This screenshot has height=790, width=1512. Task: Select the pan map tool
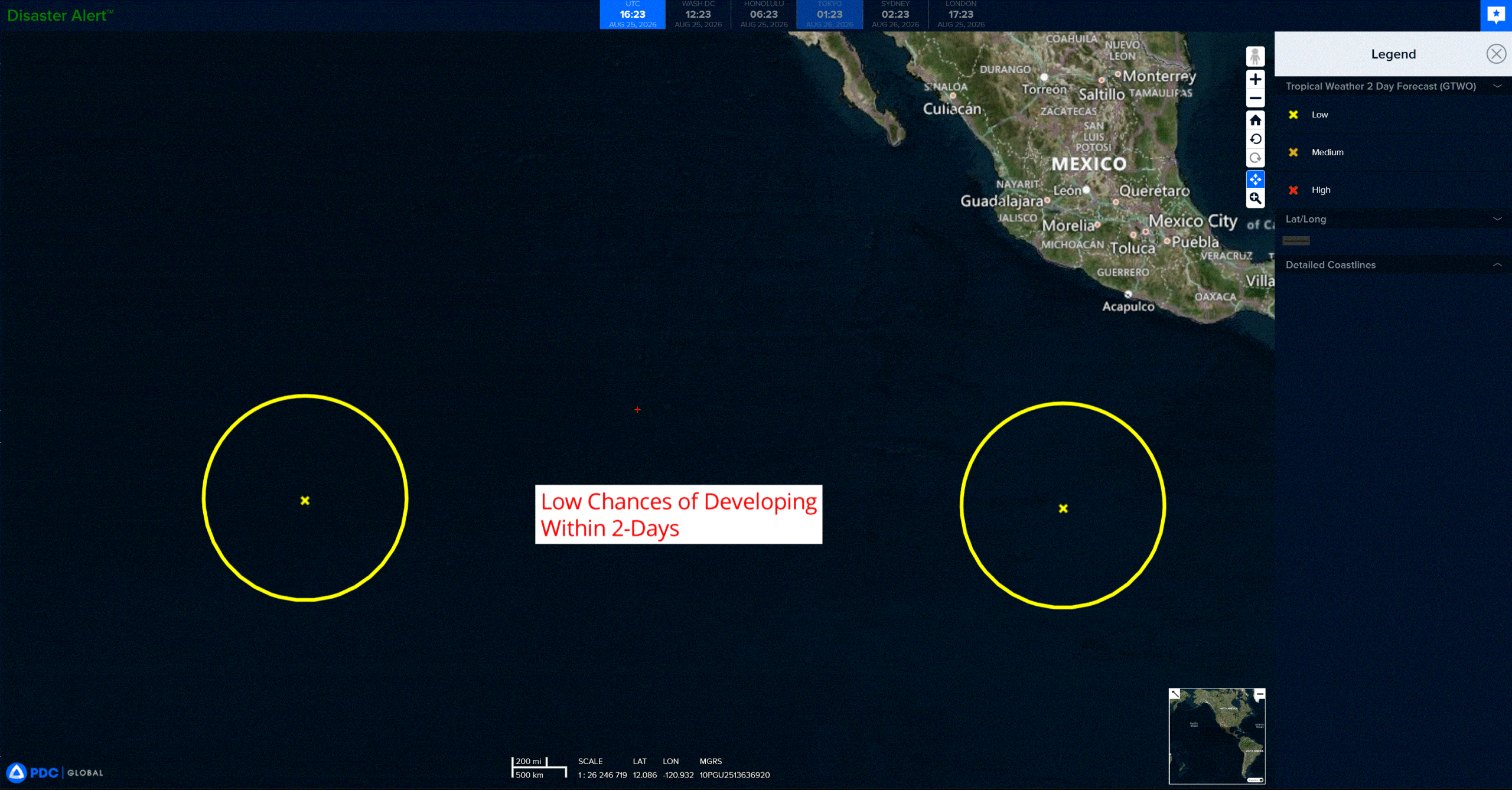[x=1255, y=179]
